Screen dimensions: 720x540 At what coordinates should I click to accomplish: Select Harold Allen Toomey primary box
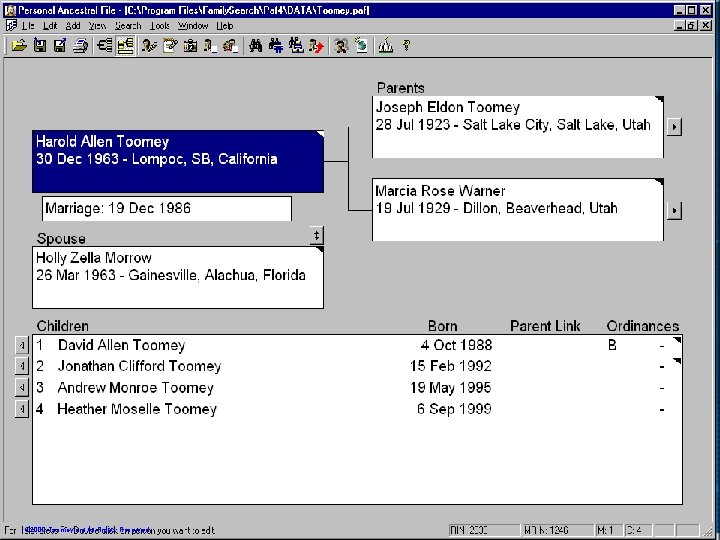(x=178, y=161)
